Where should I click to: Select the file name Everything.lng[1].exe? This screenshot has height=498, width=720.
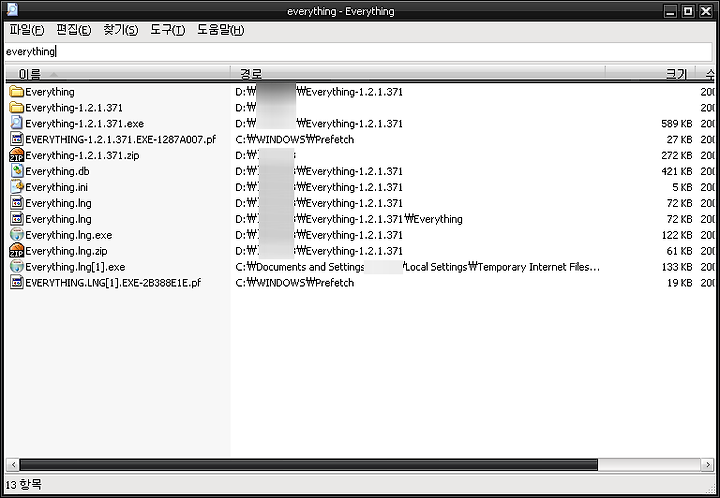tap(75, 267)
